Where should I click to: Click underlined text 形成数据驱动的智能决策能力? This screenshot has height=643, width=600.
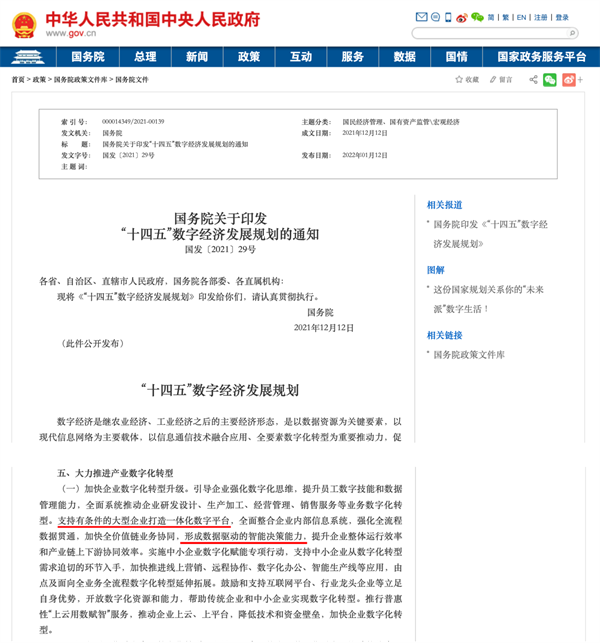(x=244, y=536)
